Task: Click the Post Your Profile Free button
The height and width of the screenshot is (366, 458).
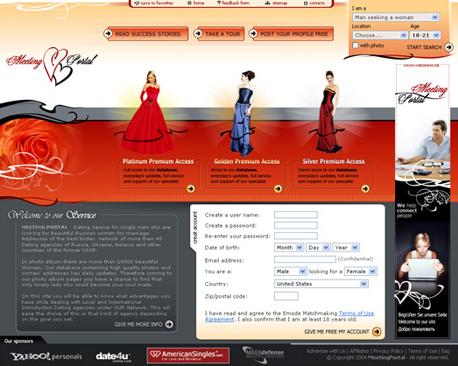Action: [x=291, y=34]
